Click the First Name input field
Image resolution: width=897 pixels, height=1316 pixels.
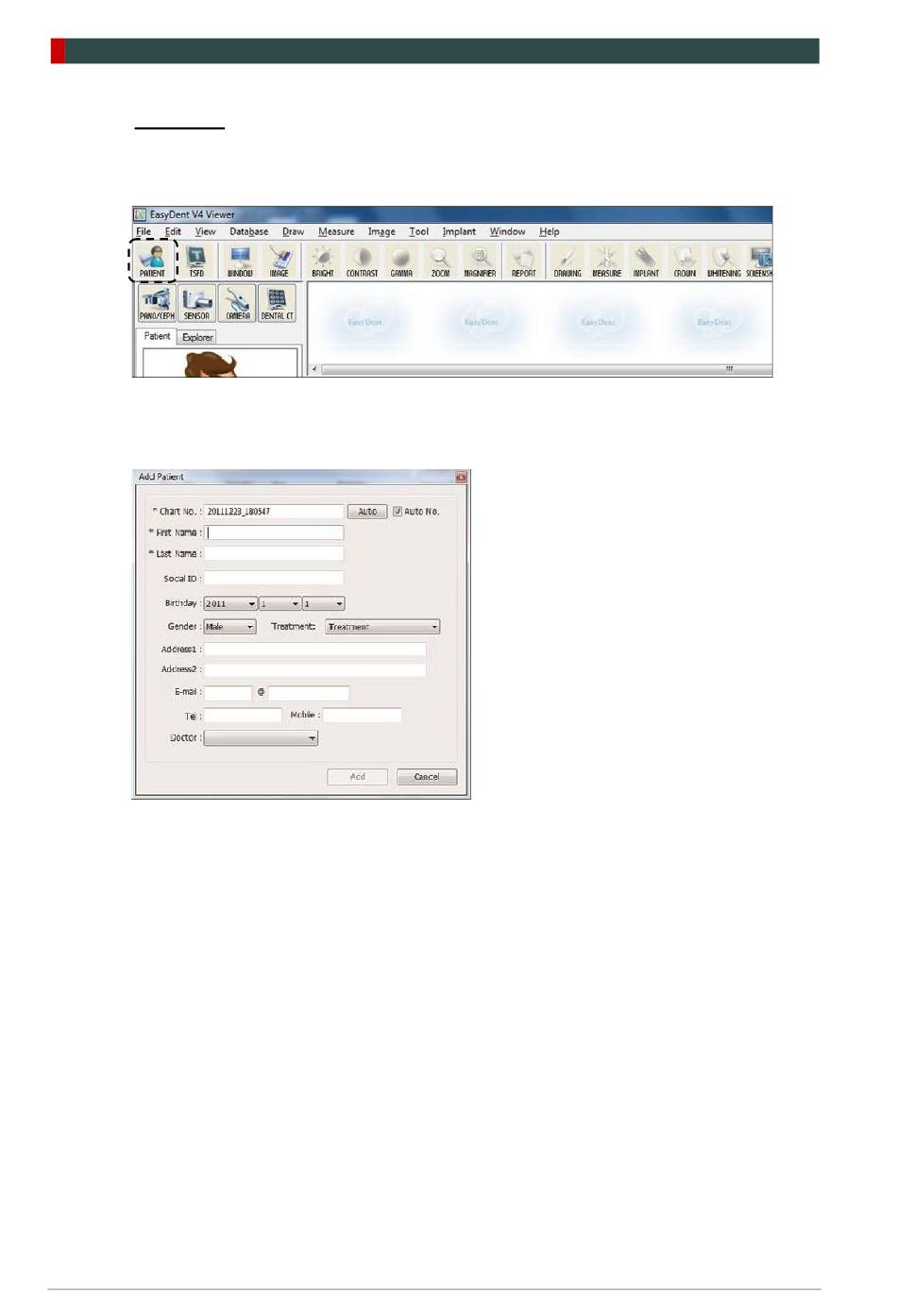coord(274,532)
